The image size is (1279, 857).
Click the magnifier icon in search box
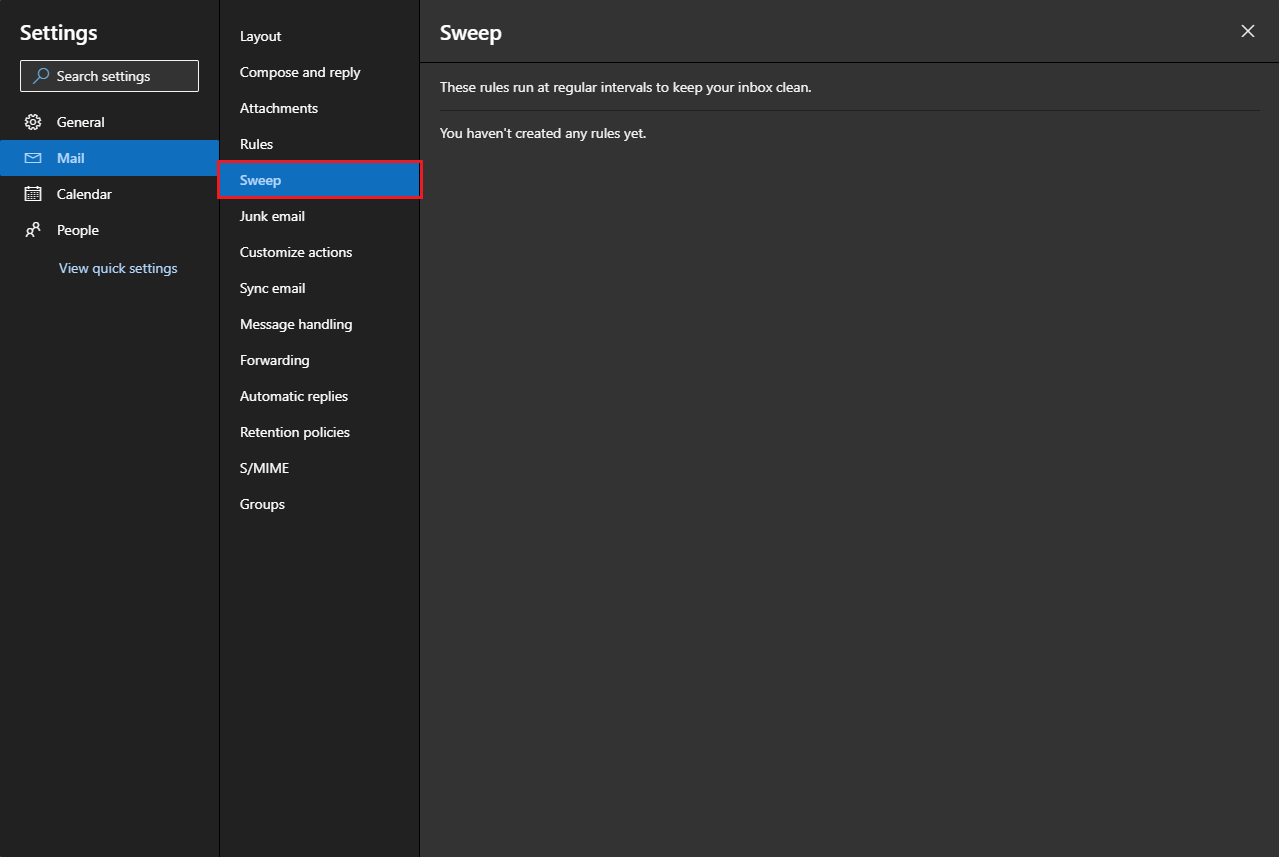(x=41, y=76)
